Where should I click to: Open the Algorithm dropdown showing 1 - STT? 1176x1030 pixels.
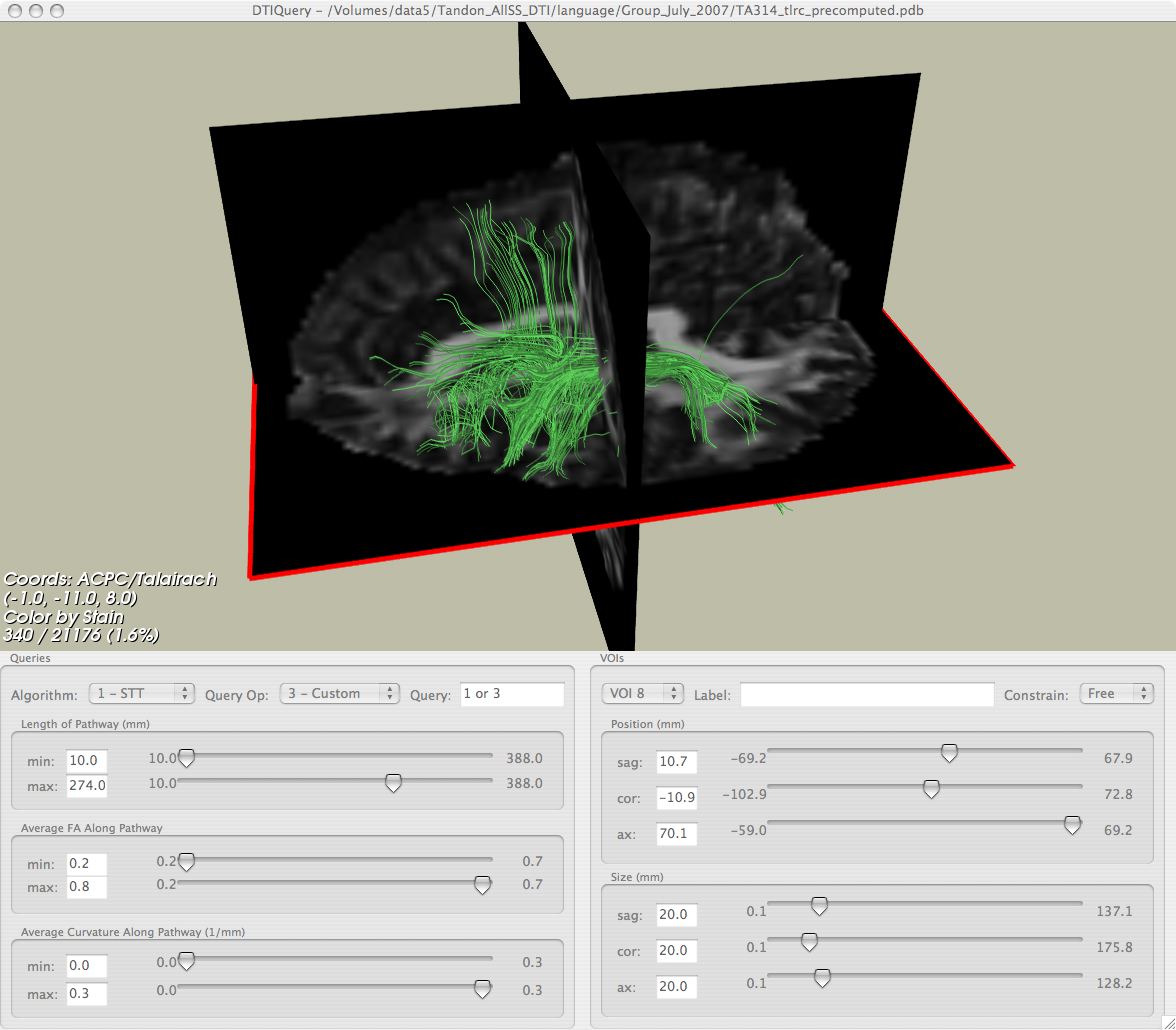141,693
